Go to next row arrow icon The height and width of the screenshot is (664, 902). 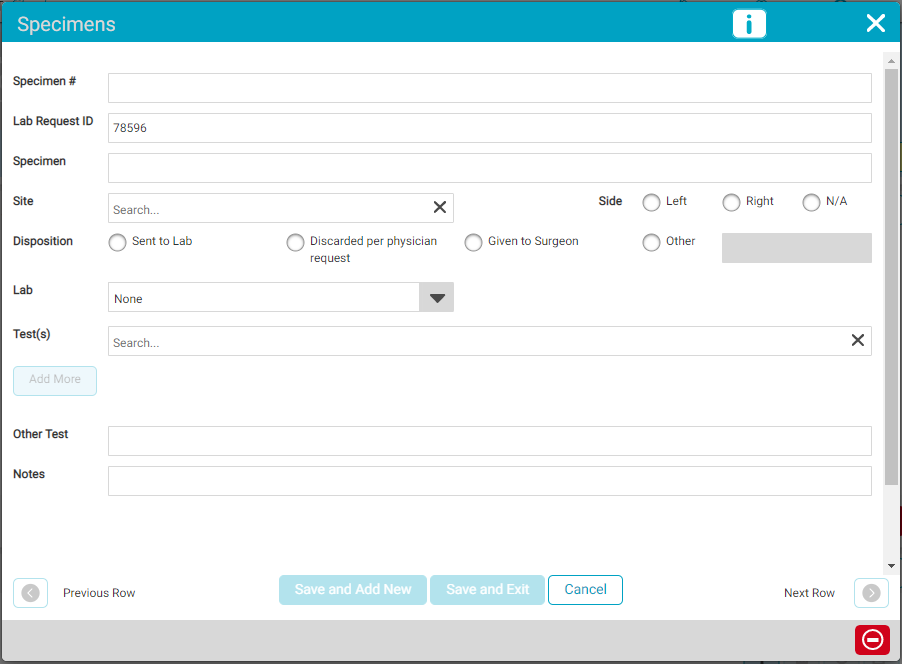click(871, 593)
